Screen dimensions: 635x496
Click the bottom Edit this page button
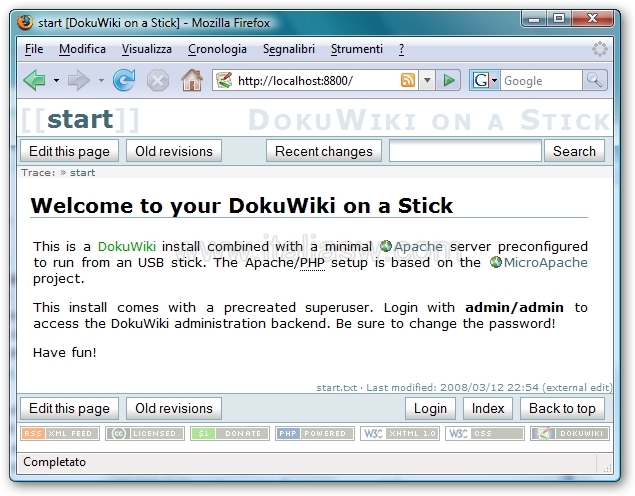pyautogui.click(x=69, y=408)
